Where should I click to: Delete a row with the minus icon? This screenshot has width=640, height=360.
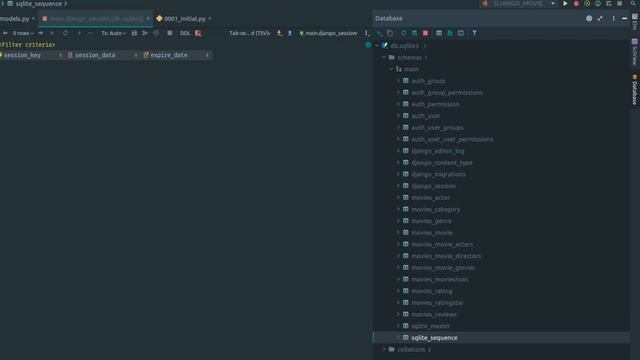coord(90,33)
